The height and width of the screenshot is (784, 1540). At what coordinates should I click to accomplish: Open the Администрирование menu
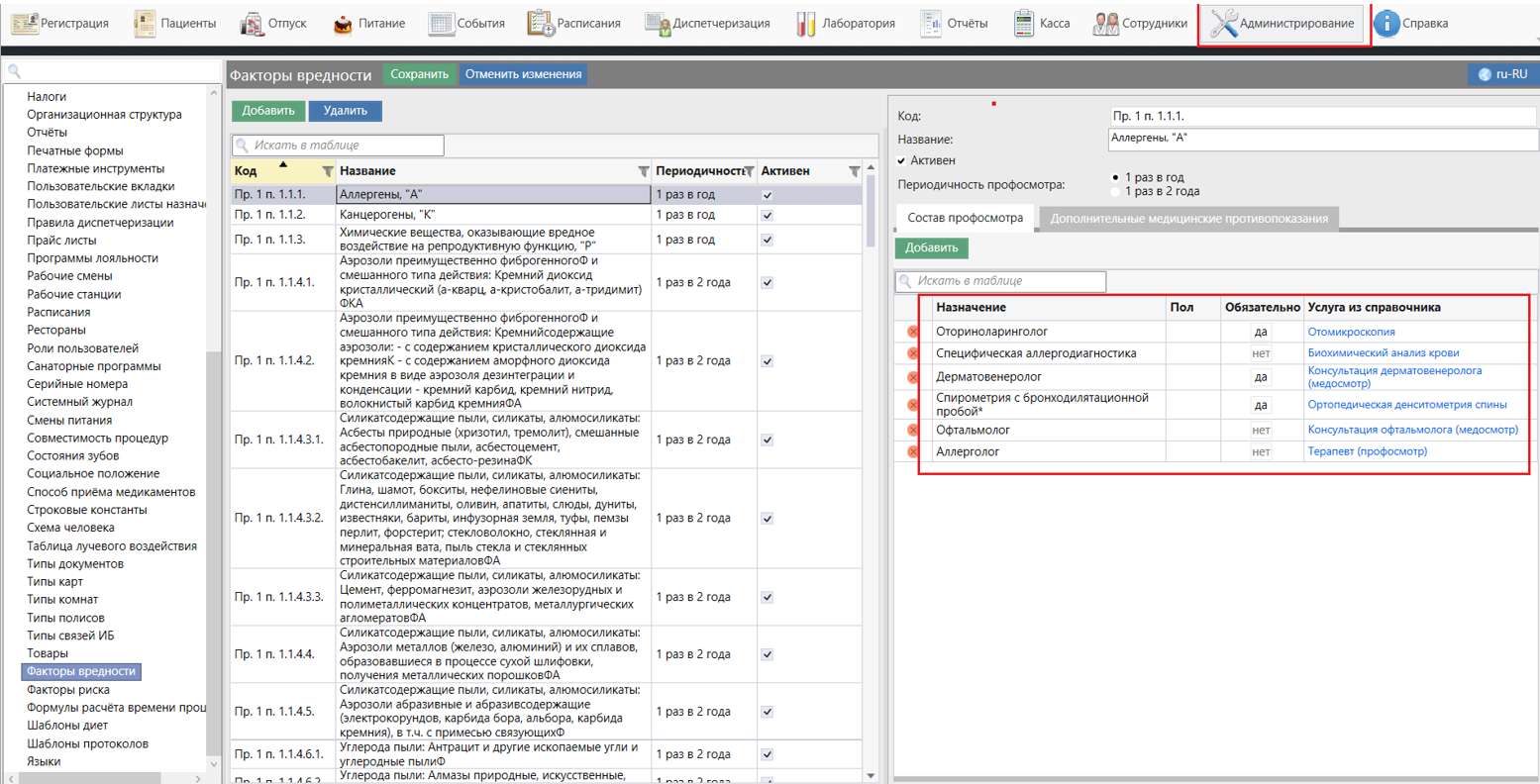[x=1284, y=24]
